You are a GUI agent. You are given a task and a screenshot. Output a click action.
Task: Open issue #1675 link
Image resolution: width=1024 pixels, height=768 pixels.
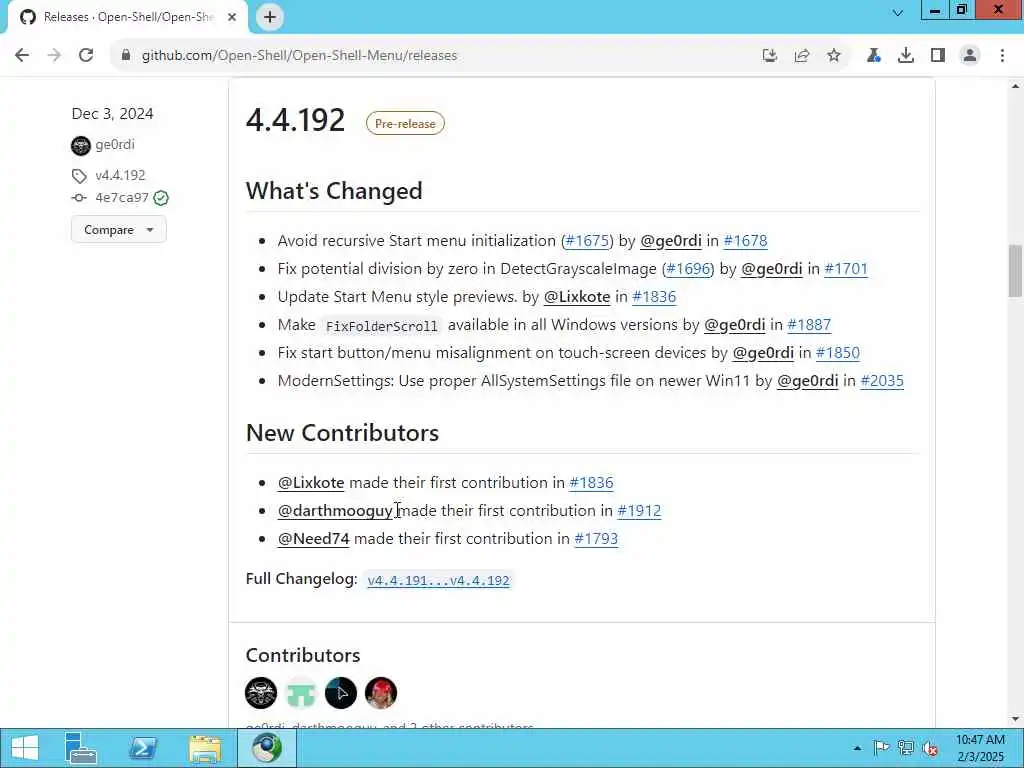(587, 241)
